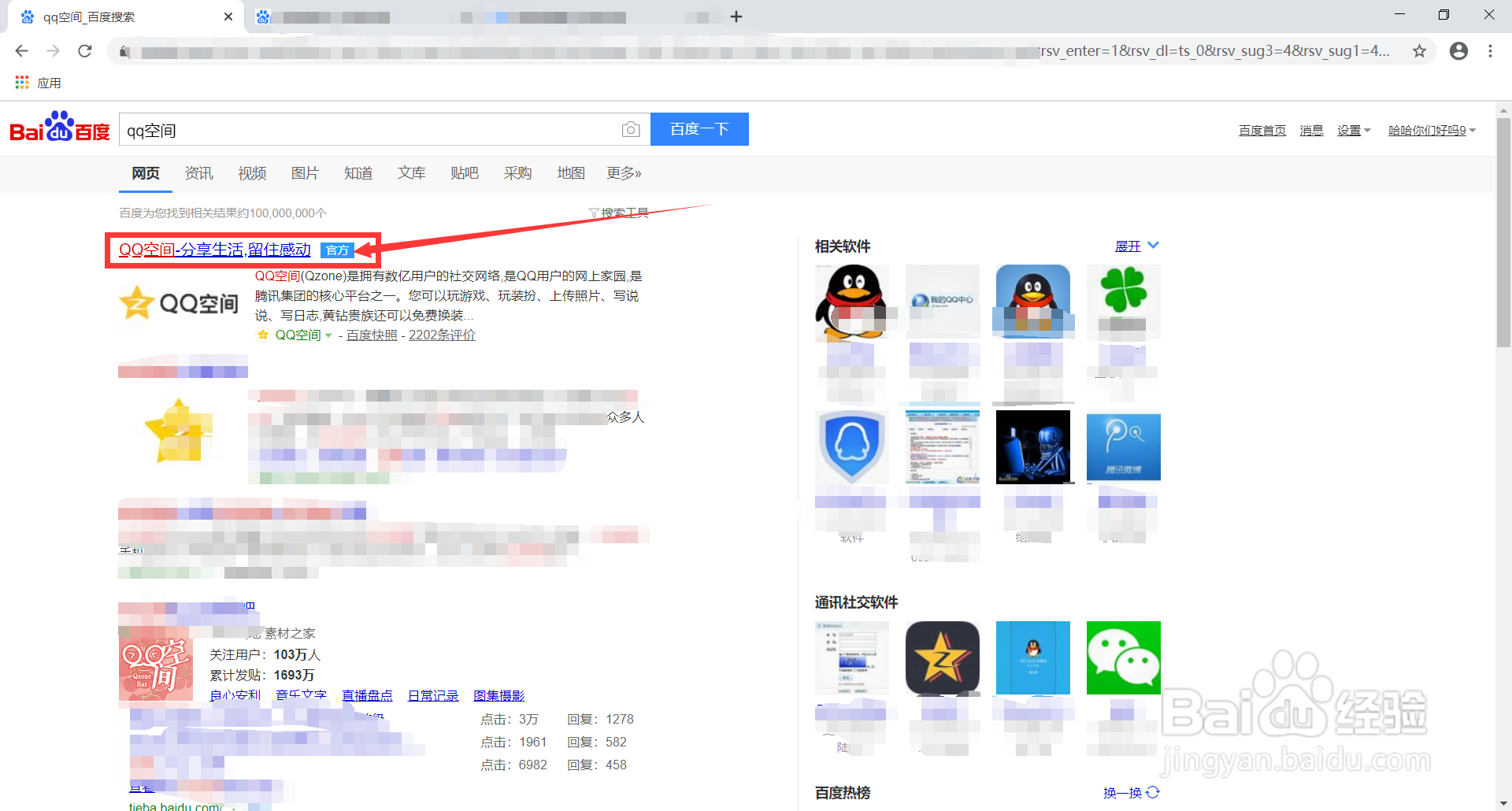Open the dark blue skeleton software thumbnail
Screen dimensions: 1512x811
pos(1033,446)
